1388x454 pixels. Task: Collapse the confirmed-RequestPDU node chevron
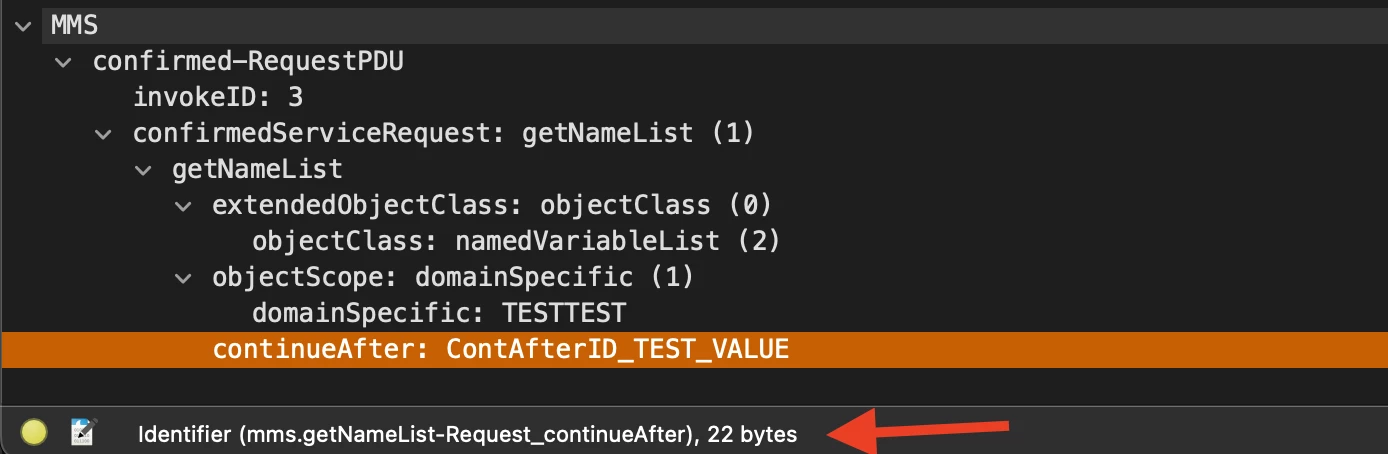point(64,62)
